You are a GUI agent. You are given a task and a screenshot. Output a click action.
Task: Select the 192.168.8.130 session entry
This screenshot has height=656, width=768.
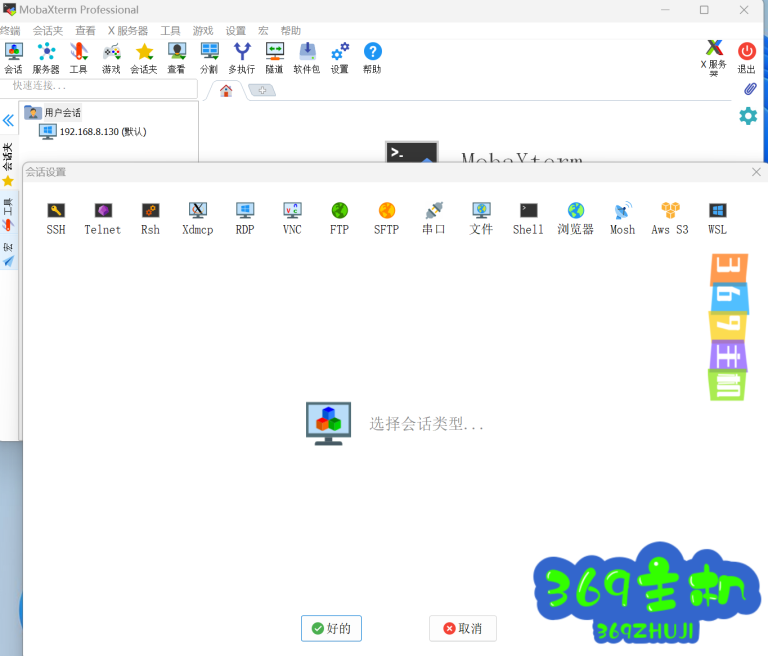[93, 132]
